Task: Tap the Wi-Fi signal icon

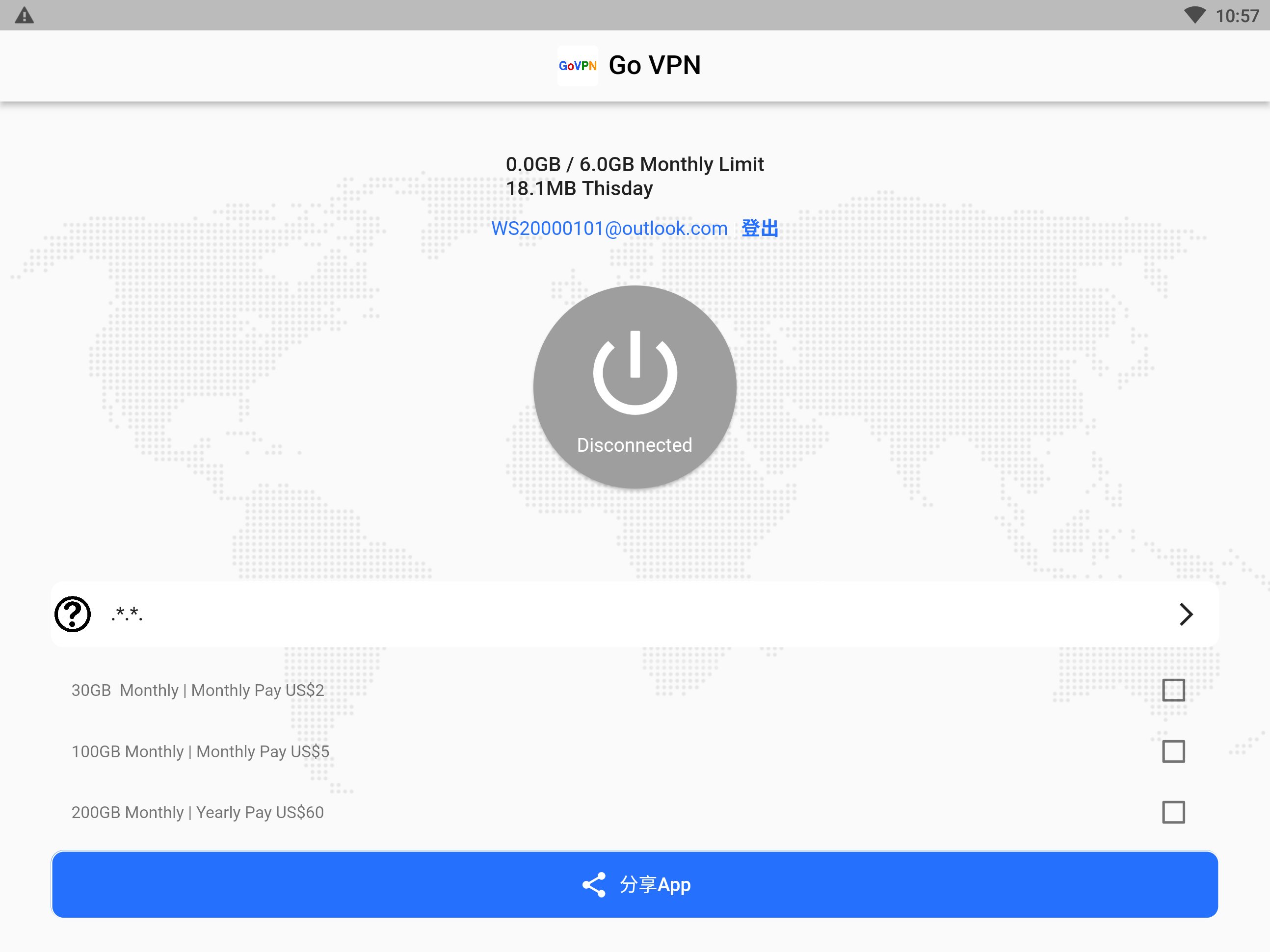Action: pyautogui.click(x=1194, y=16)
